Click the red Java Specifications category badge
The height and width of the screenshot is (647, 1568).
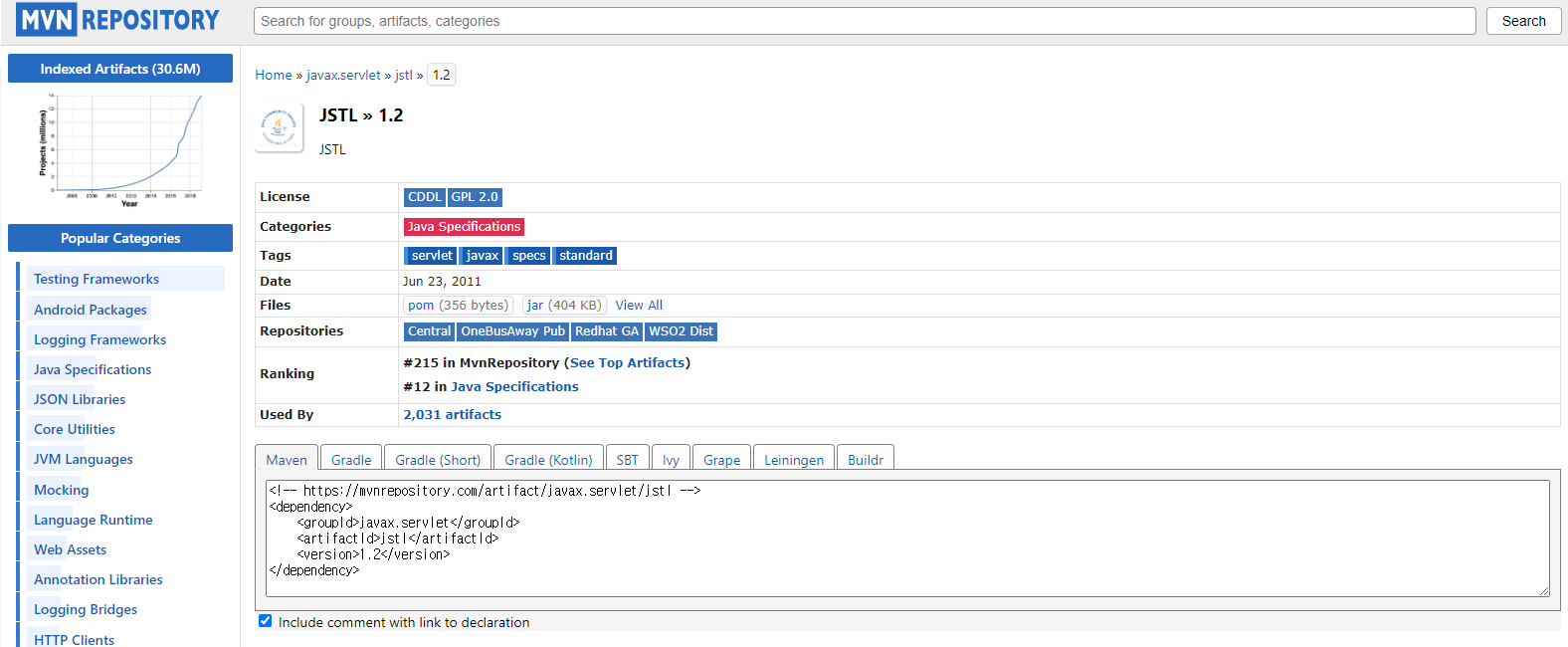click(464, 227)
